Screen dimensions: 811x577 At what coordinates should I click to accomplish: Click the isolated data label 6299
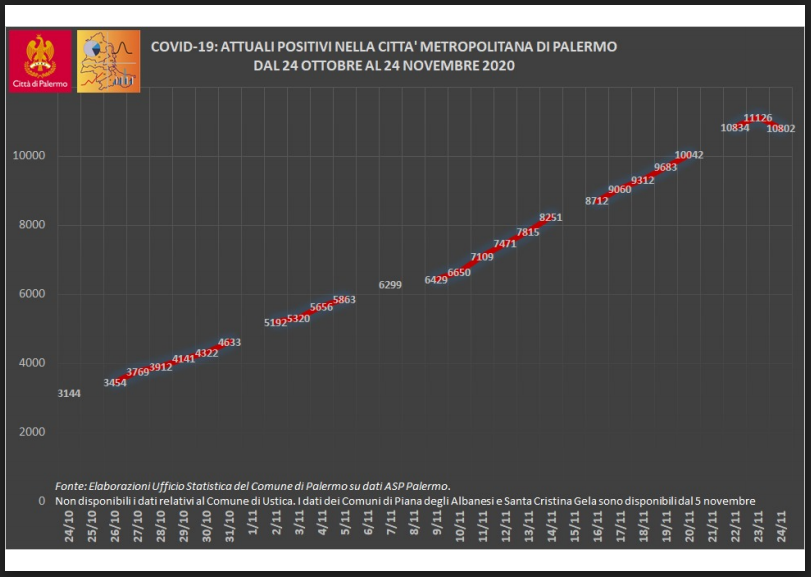coord(390,286)
